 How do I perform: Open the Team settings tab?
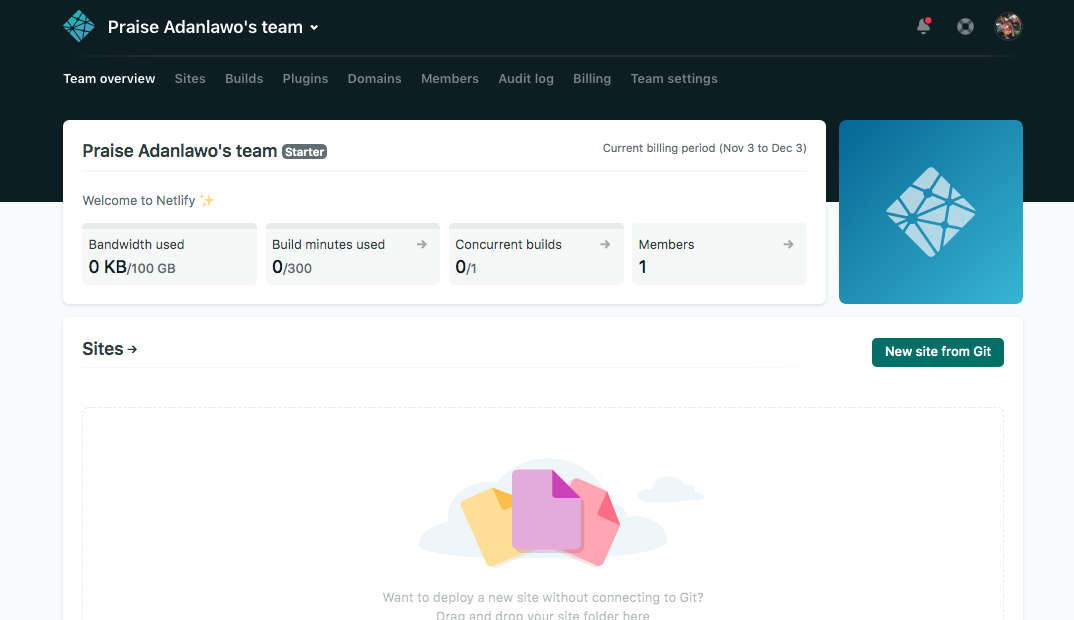(674, 79)
